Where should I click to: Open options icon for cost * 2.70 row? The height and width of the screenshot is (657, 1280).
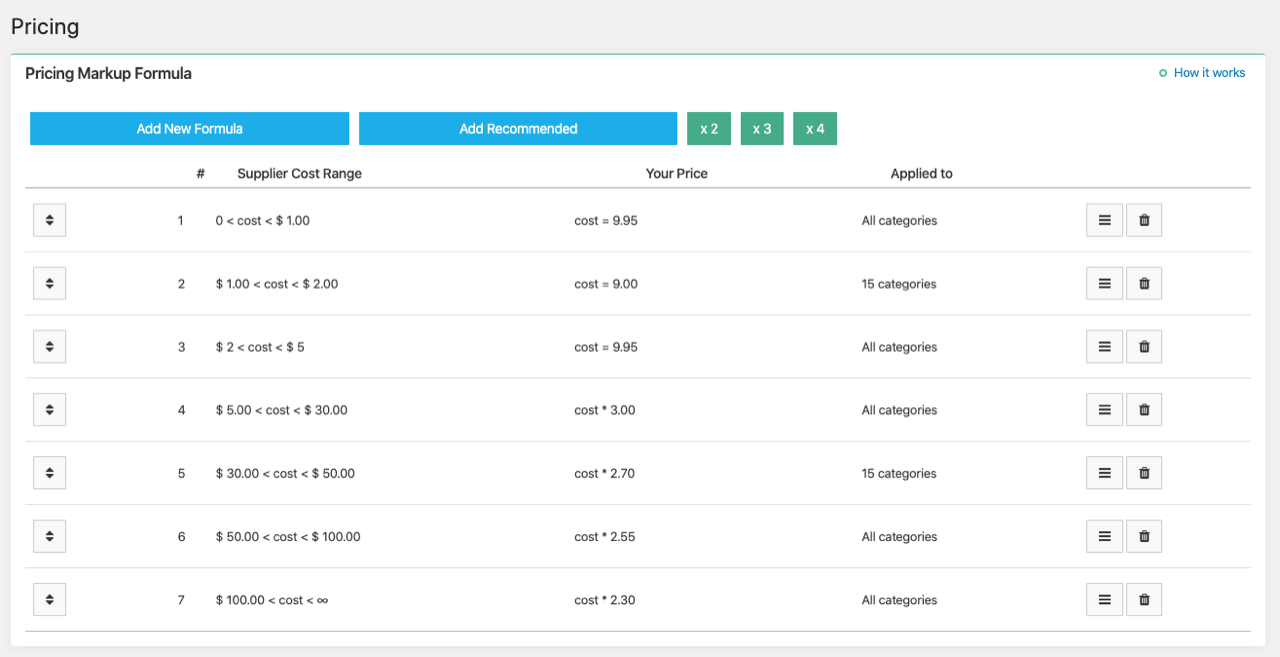click(x=1104, y=474)
